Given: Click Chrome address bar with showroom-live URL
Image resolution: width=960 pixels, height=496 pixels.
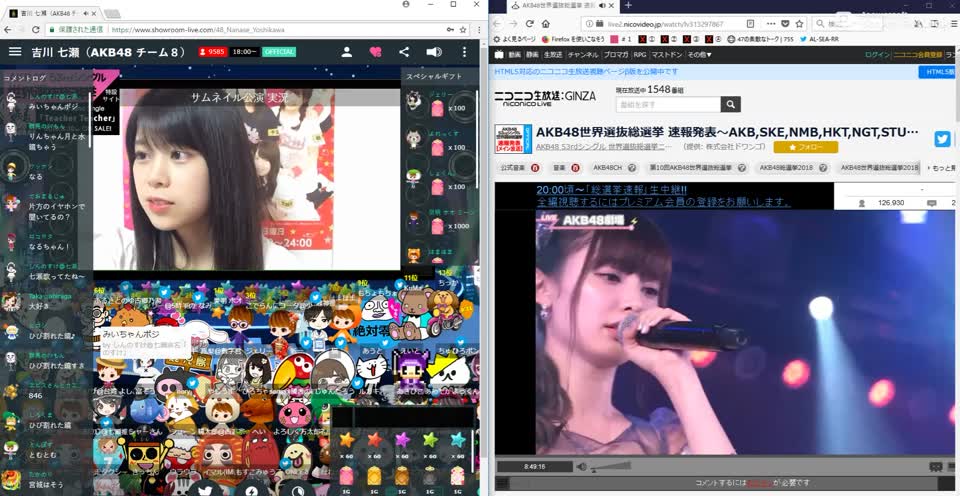Looking at the screenshot, I should (x=257, y=29).
